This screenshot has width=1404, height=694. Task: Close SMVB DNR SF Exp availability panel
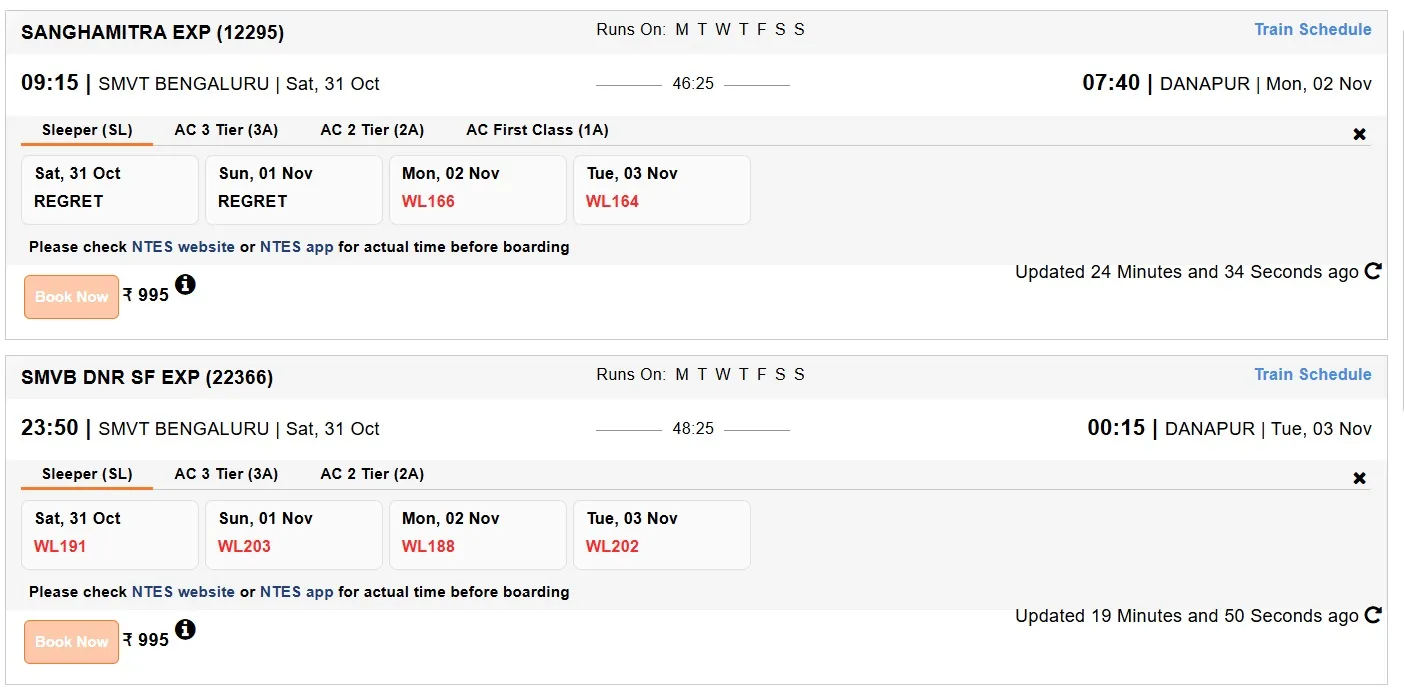(x=1359, y=478)
